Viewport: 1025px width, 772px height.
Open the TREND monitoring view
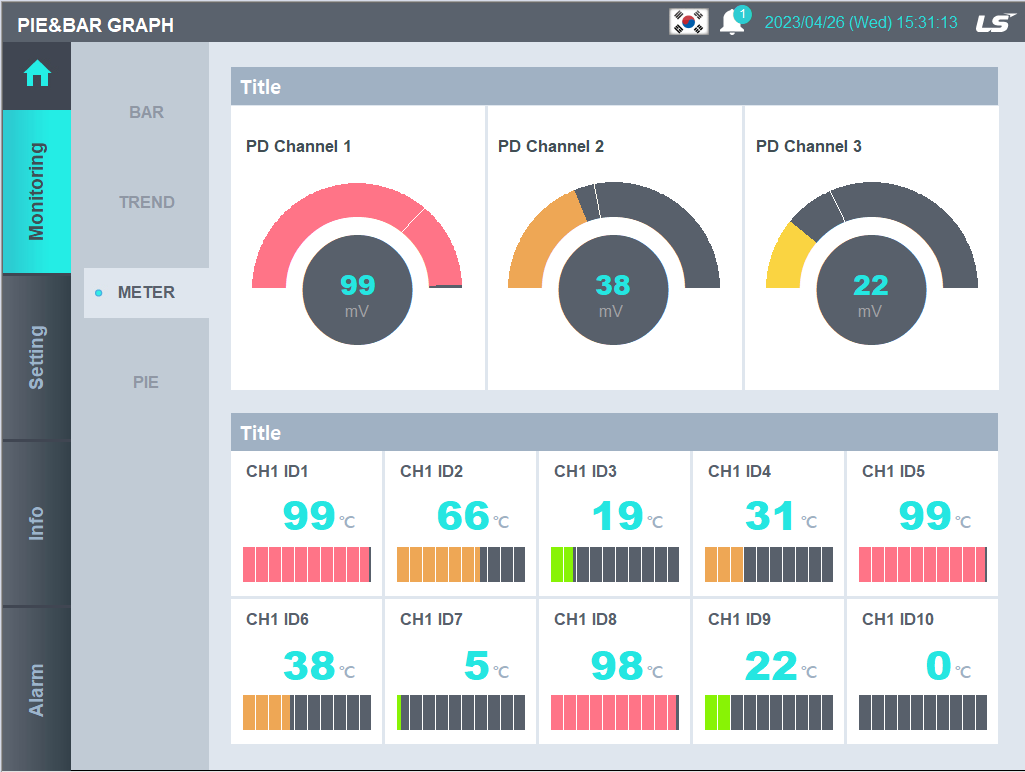(x=146, y=202)
